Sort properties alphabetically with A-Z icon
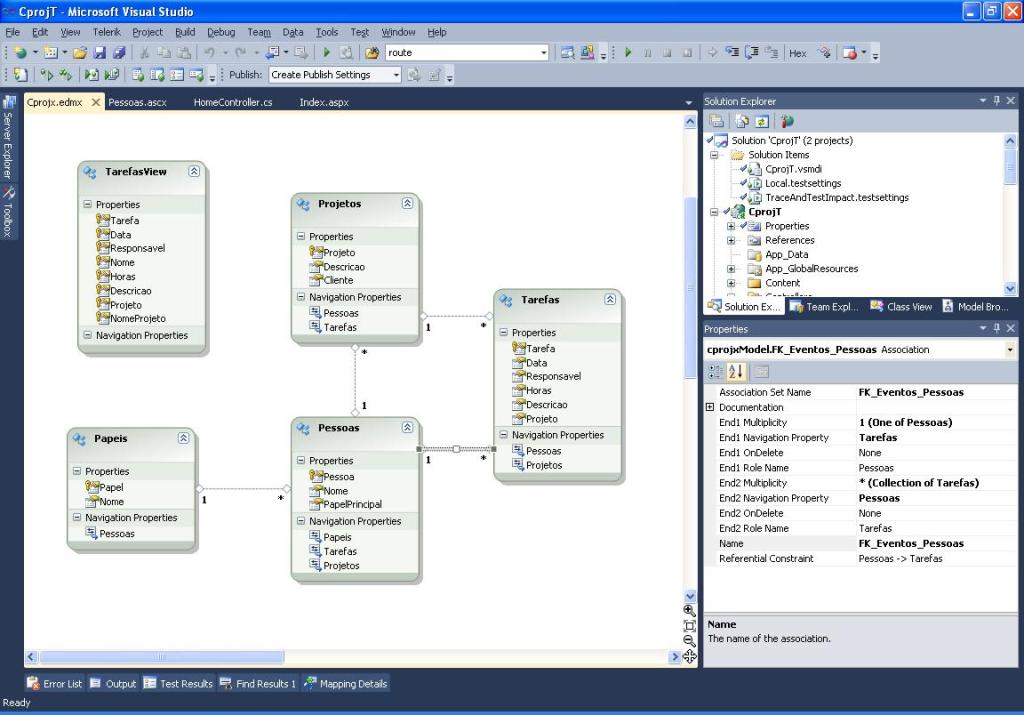The image size is (1024, 715). coord(736,372)
